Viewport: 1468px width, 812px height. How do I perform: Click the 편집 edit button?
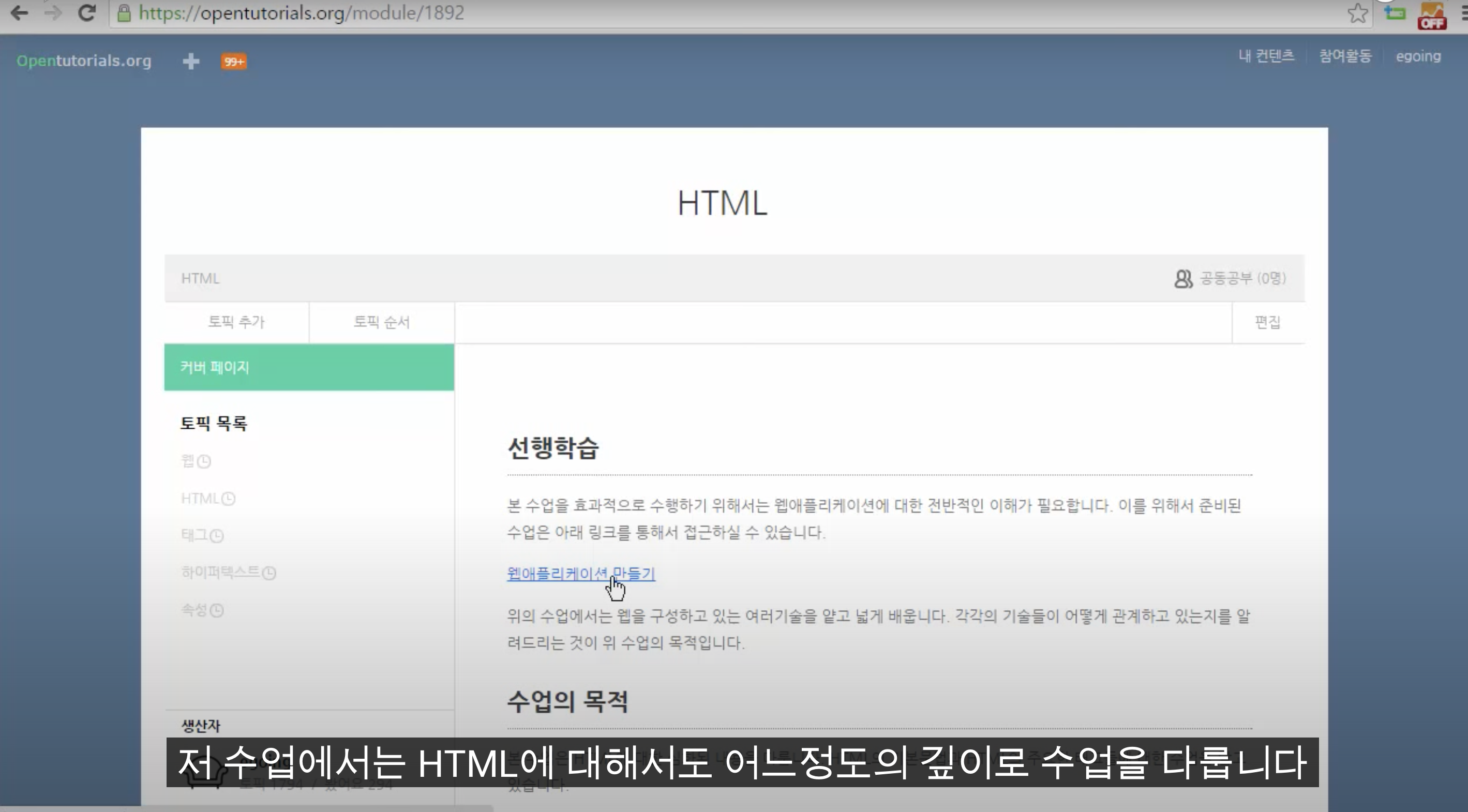coord(1267,322)
